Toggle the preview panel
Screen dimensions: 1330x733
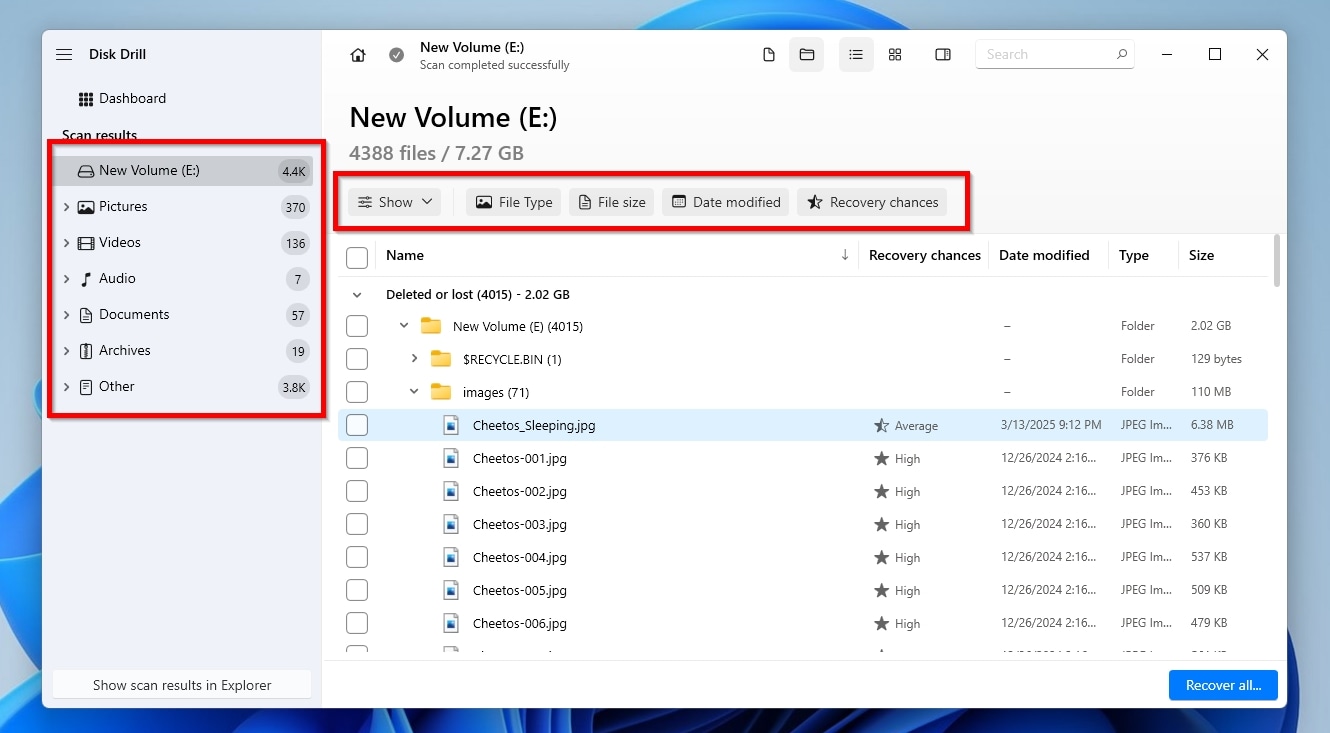click(x=943, y=55)
